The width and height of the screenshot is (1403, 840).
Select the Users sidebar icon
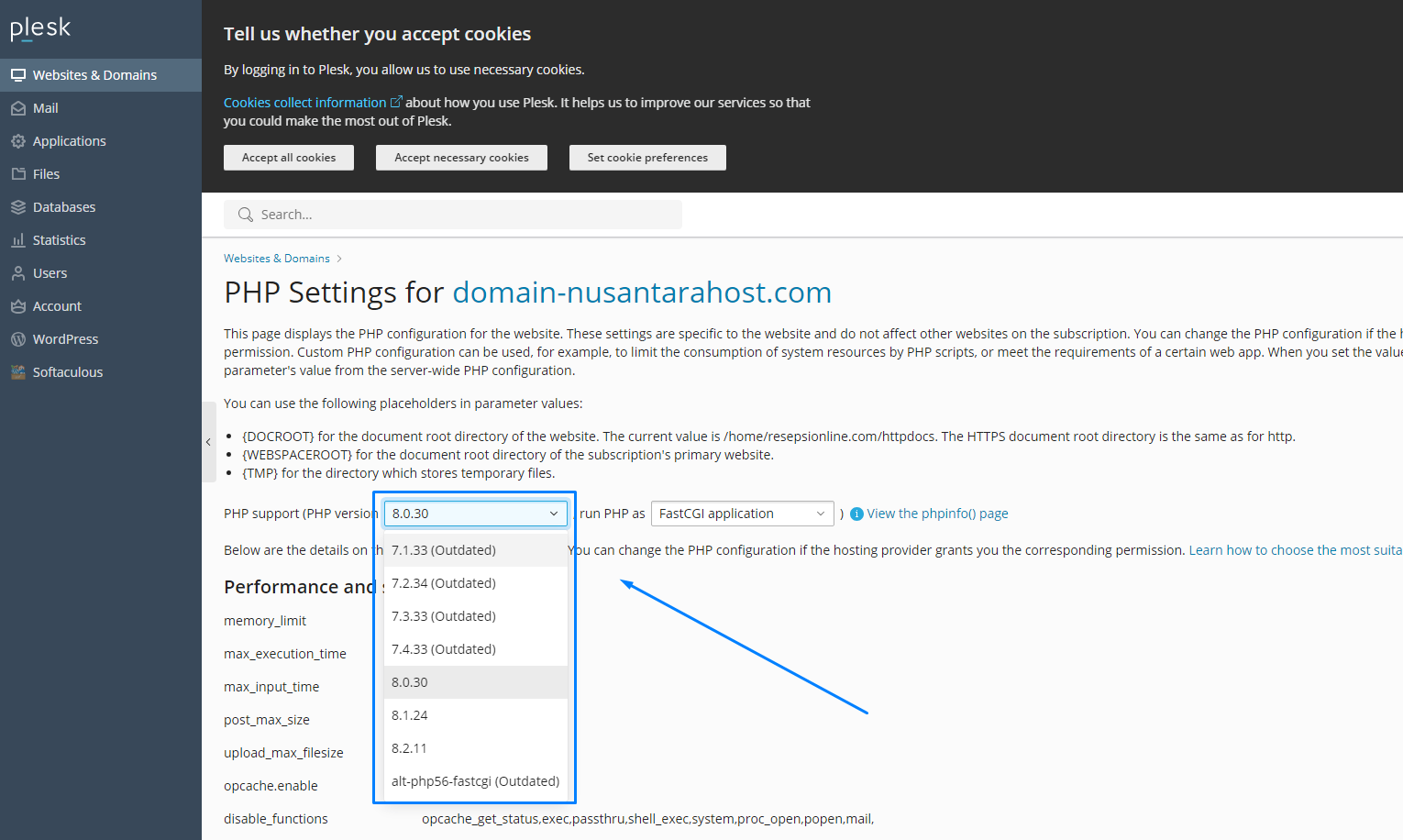click(x=17, y=272)
